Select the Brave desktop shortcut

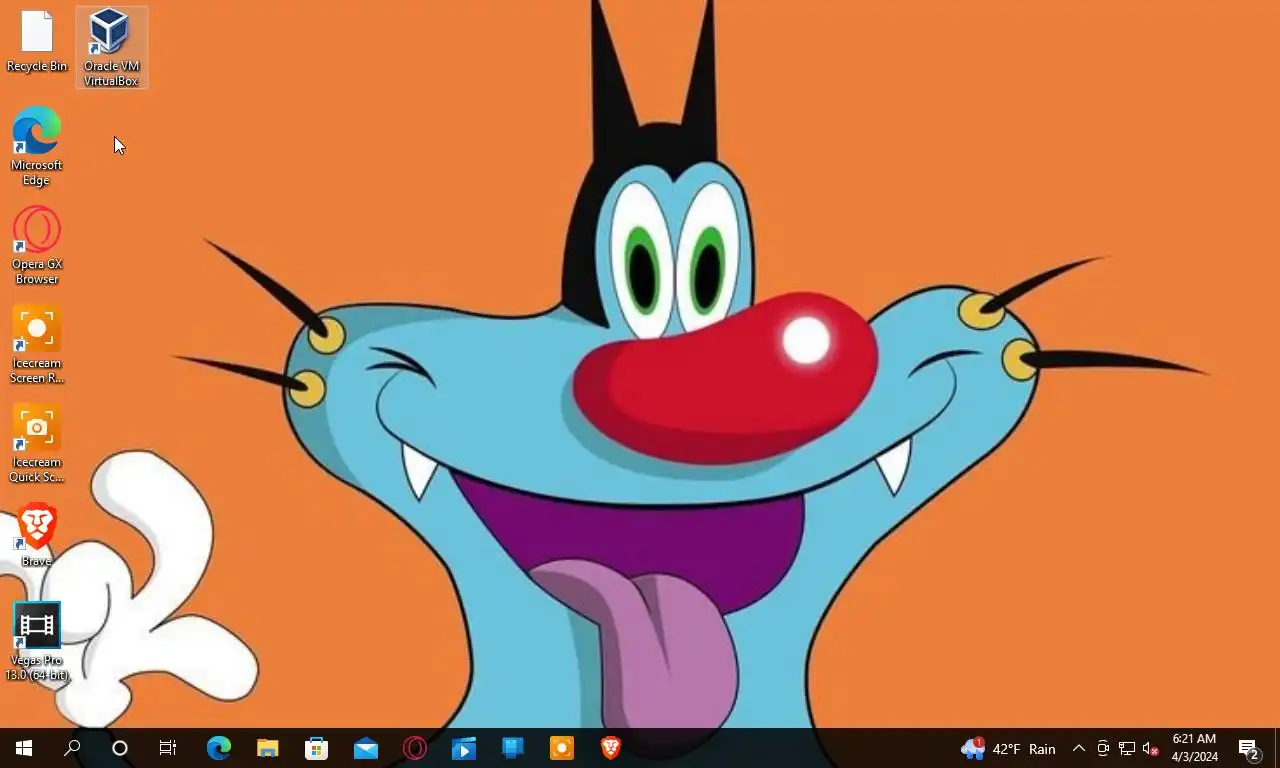click(37, 535)
